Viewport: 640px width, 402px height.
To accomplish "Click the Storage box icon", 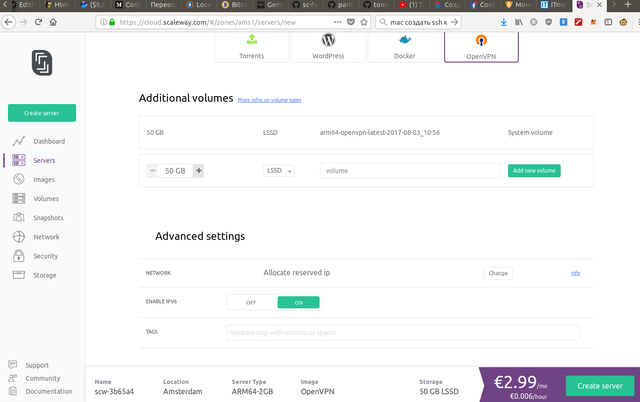I will click(19, 275).
